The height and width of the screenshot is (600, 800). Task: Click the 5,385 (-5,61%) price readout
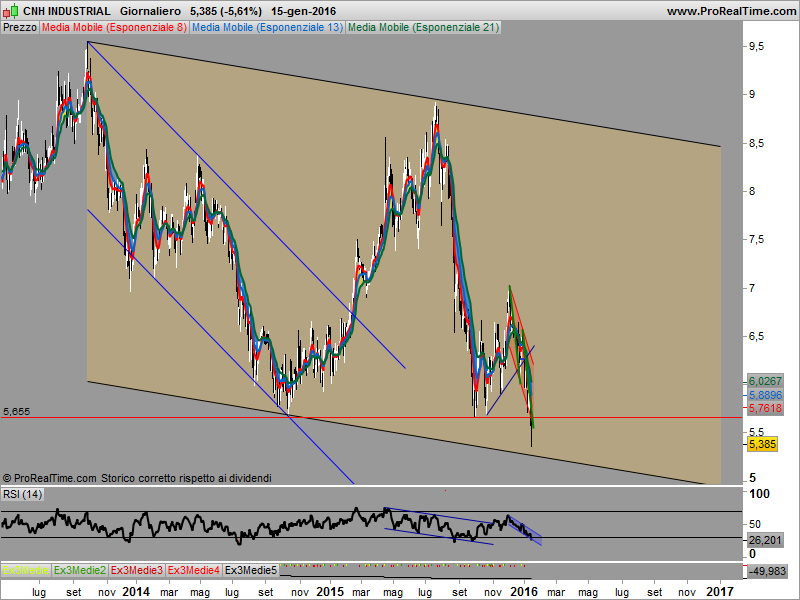tap(226, 11)
